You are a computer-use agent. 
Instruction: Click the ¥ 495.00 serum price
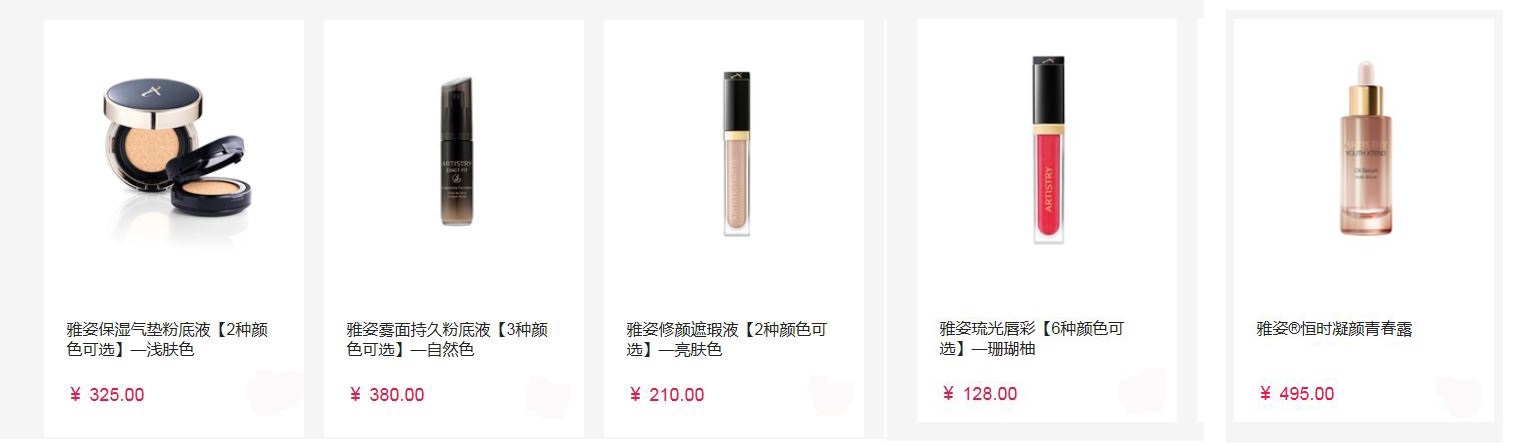[x=1296, y=394]
